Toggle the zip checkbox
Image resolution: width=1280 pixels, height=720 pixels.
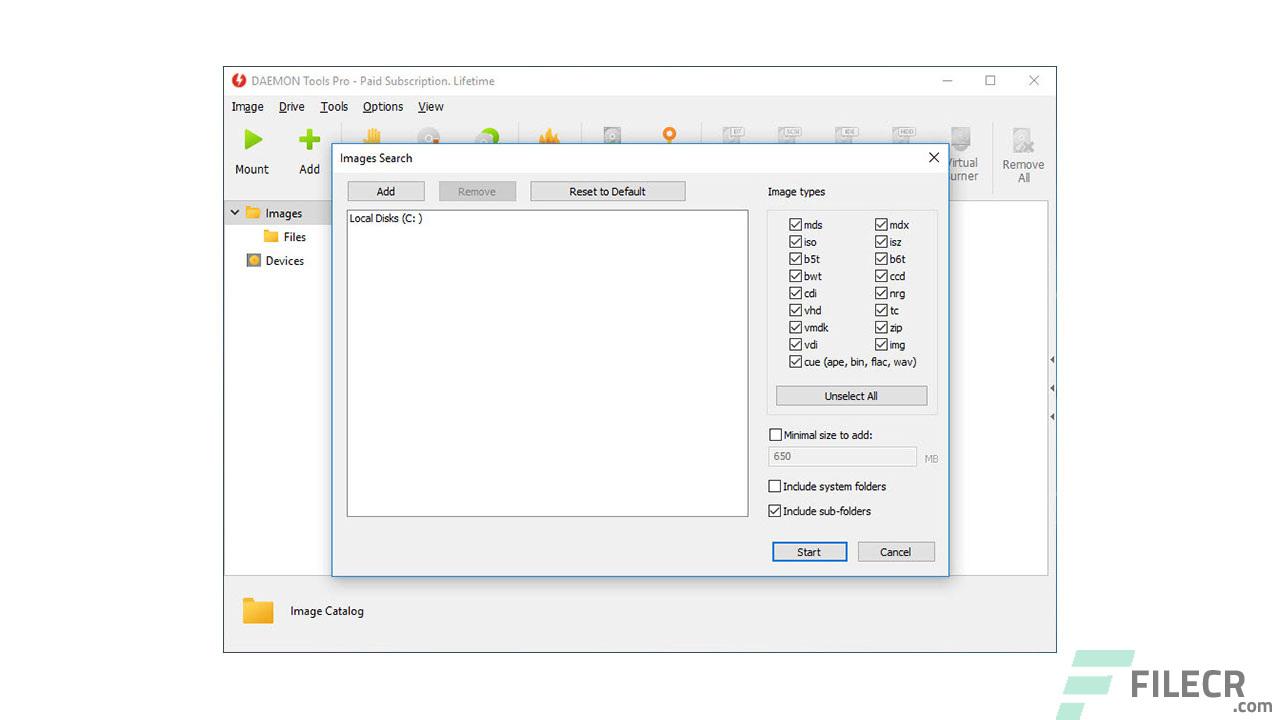(882, 327)
